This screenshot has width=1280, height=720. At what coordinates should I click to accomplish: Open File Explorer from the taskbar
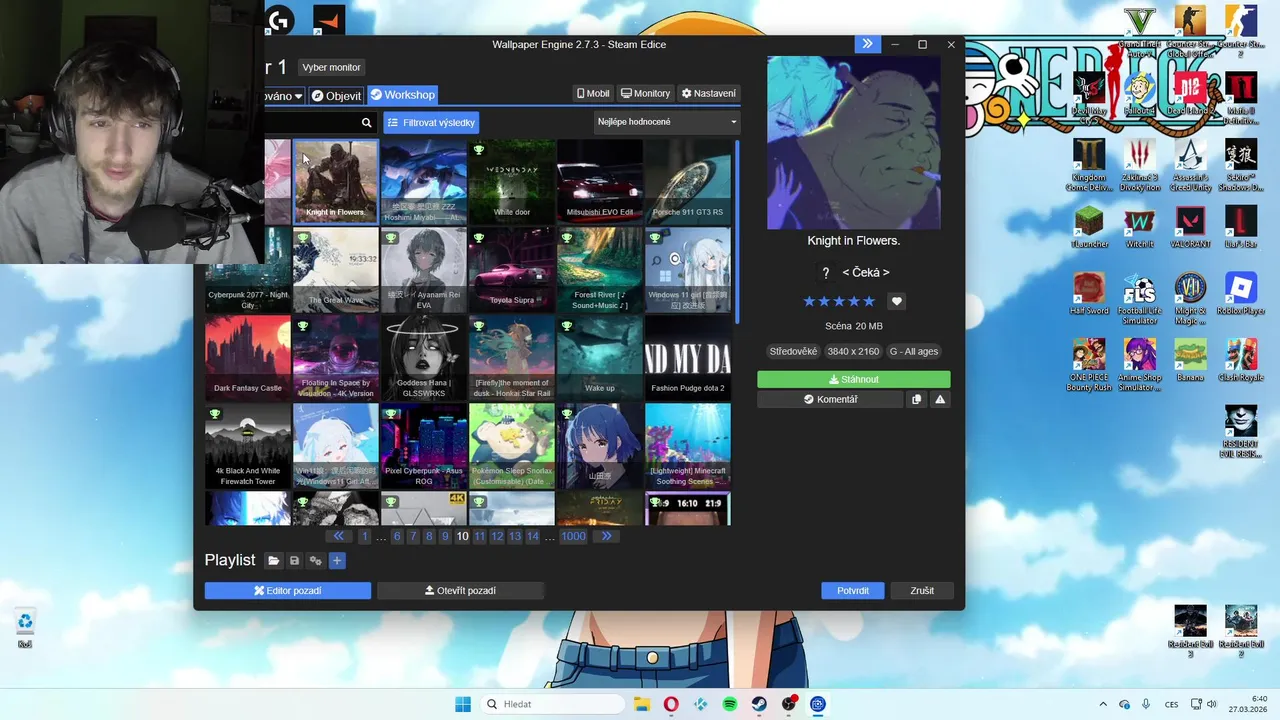click(641, 704)
